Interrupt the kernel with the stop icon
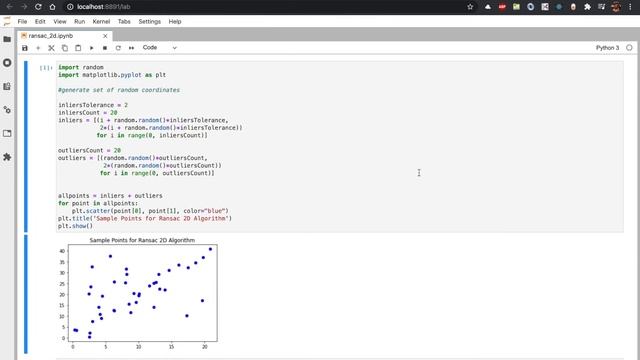The image size is (640, 360). coord(105,48)
